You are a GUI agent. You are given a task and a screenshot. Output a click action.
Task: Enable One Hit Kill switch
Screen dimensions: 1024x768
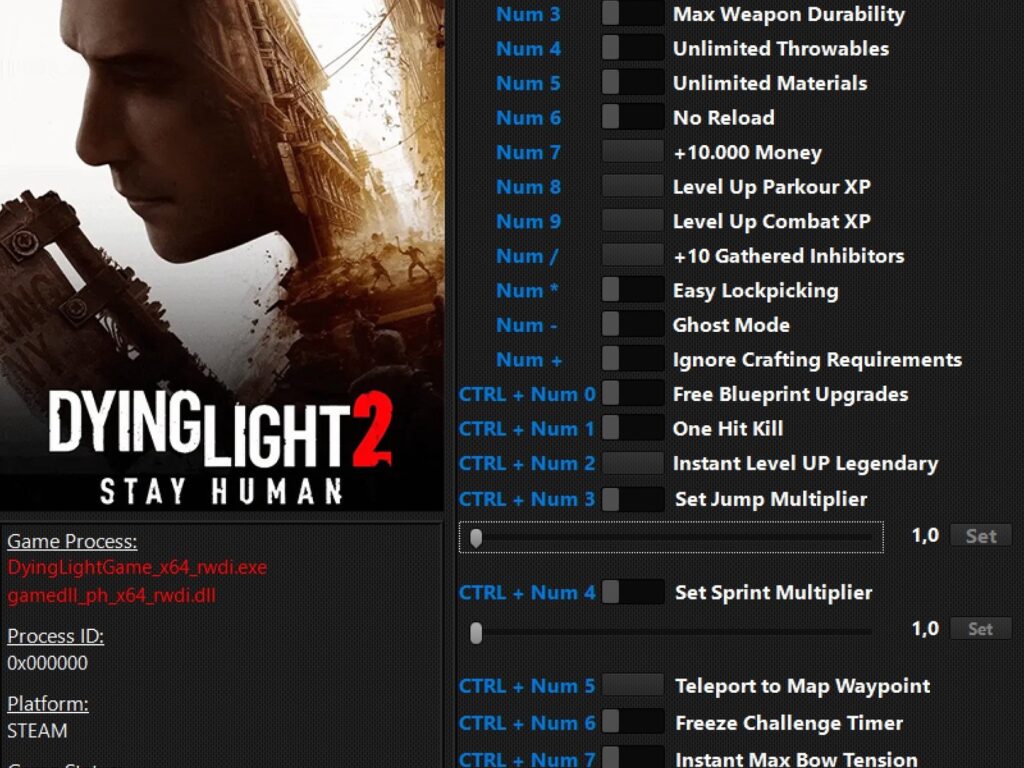[632, 428]
